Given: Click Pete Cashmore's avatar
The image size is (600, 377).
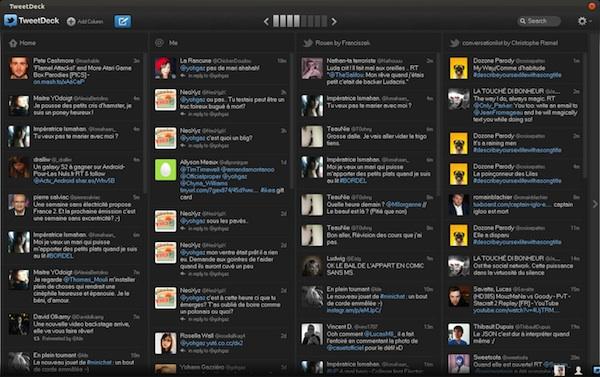Looking at the screenshot, I should coord(19,68).
